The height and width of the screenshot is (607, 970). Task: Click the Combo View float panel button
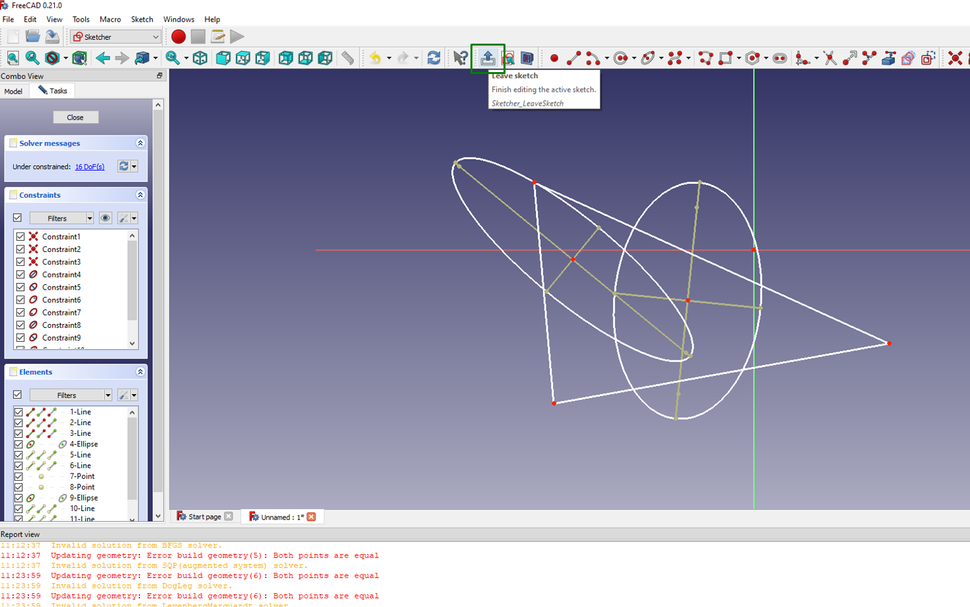tap(160, 75)
